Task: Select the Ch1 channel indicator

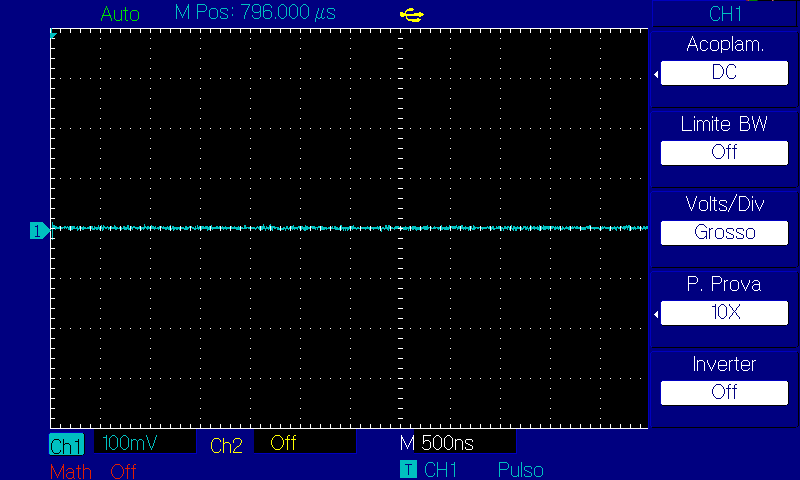Action: (66, 444)
